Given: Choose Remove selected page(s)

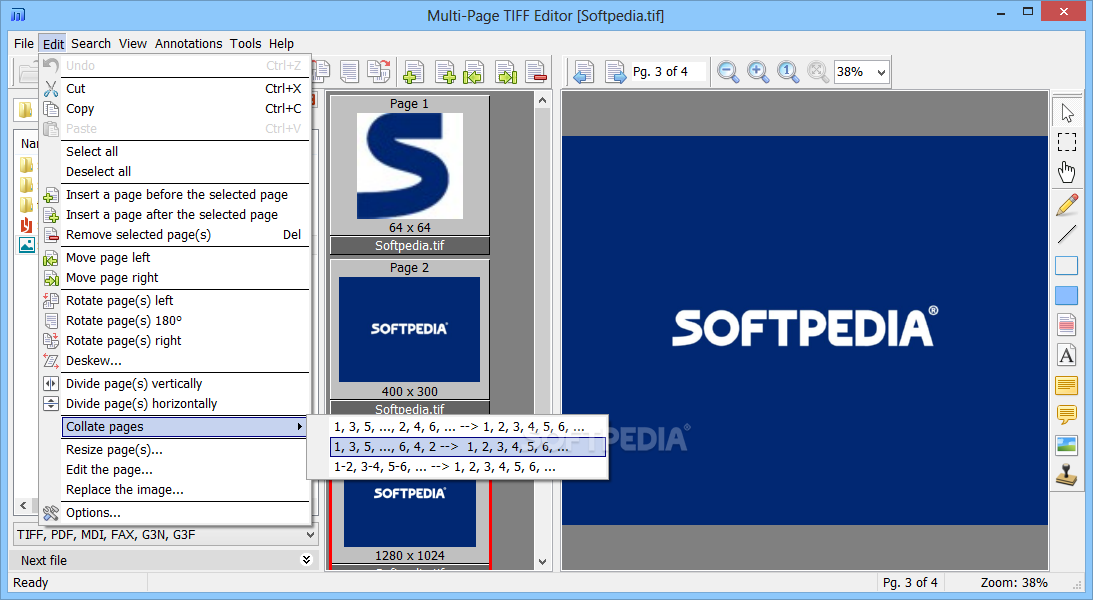Looking at the screenshot, I should click(x=174, y=235).
